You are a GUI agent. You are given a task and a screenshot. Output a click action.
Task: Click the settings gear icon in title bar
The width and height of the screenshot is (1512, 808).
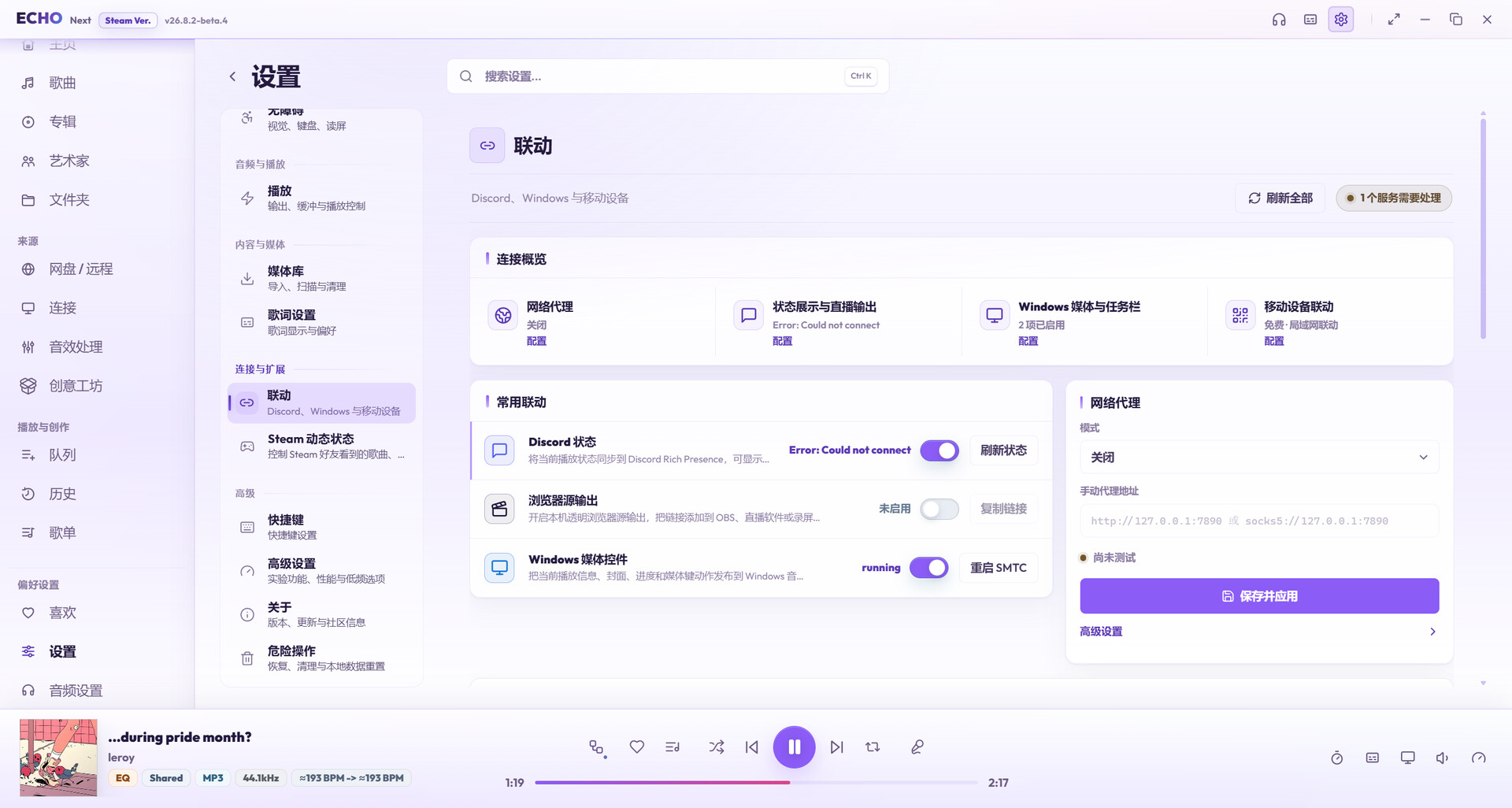(1341, 20)
